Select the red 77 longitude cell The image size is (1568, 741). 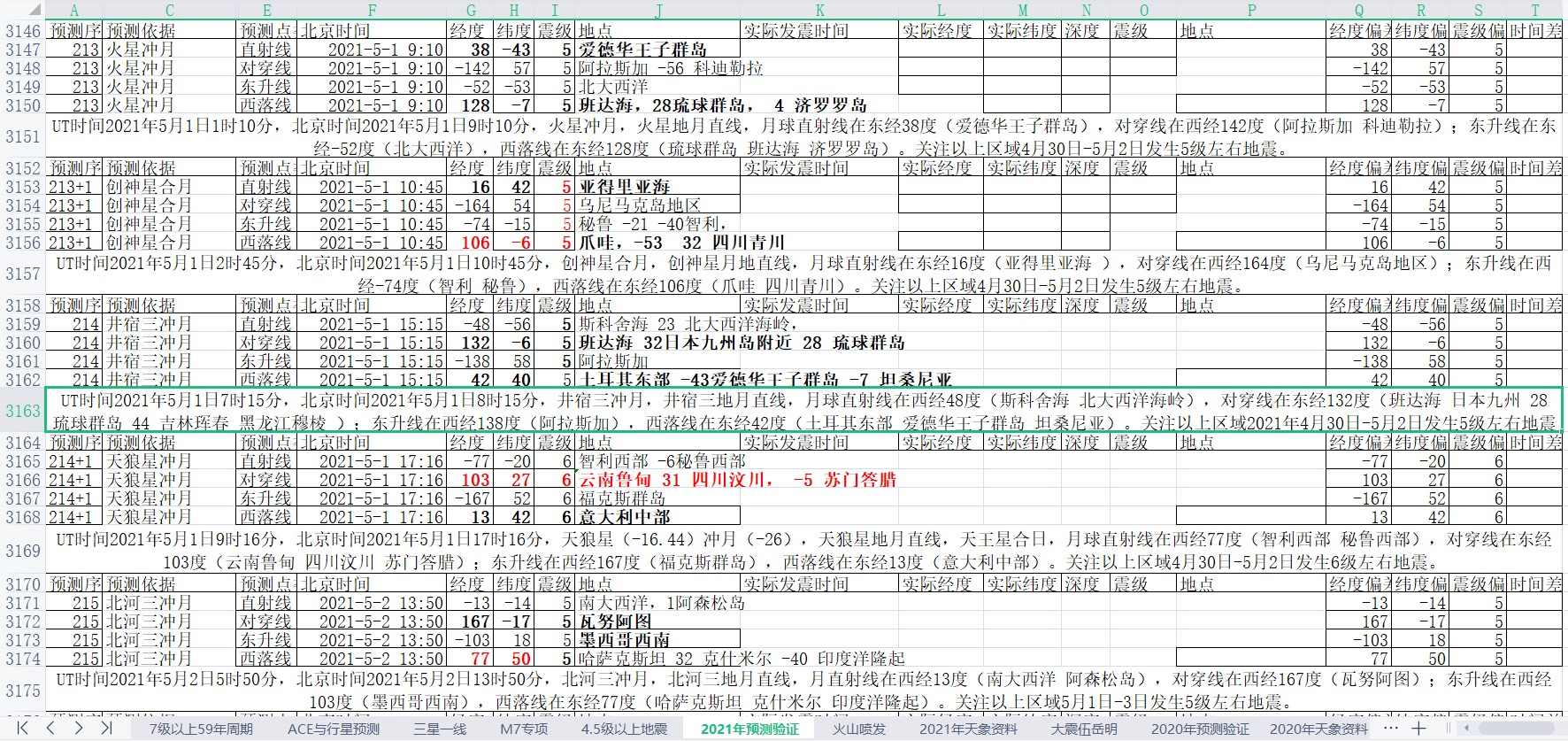tap(469, 659)
